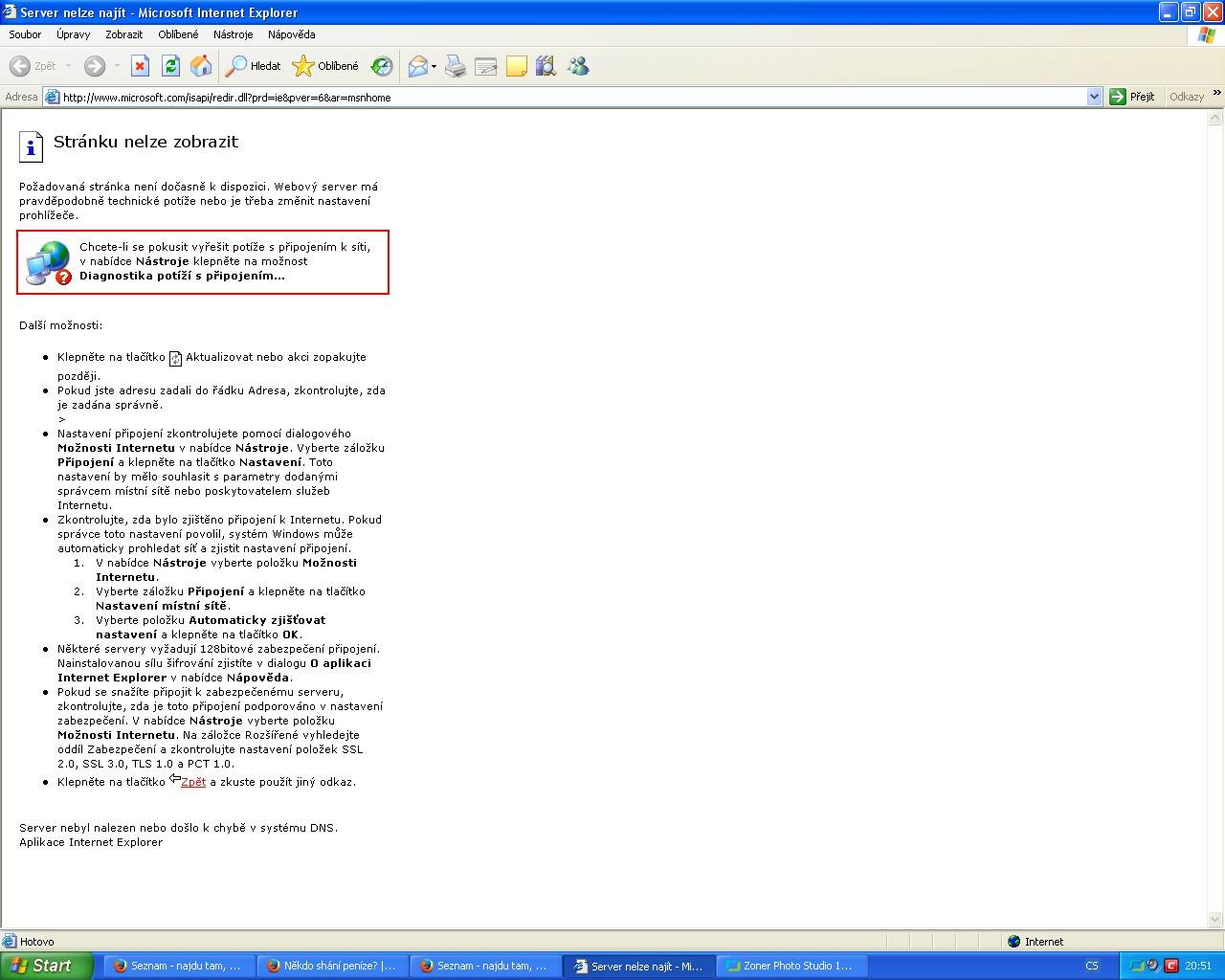The height and width of the screenshot is (980, 1225).
Task: Click the green network tray icon
Action: (x=1138, y=966)
